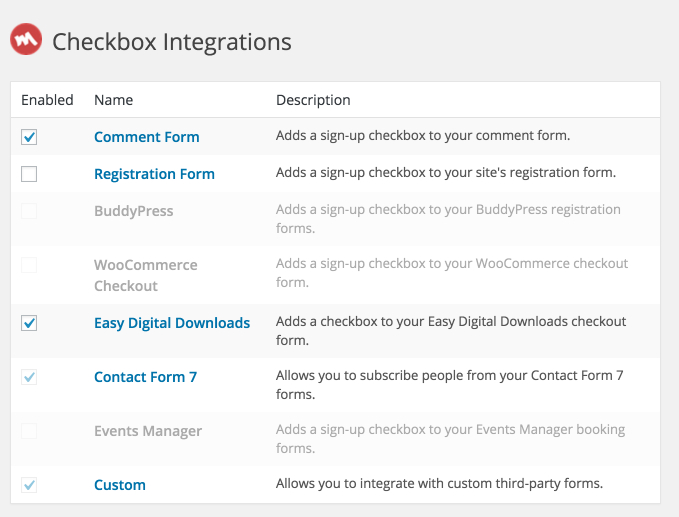Open the Custom integration link

[x=120, y=485]
